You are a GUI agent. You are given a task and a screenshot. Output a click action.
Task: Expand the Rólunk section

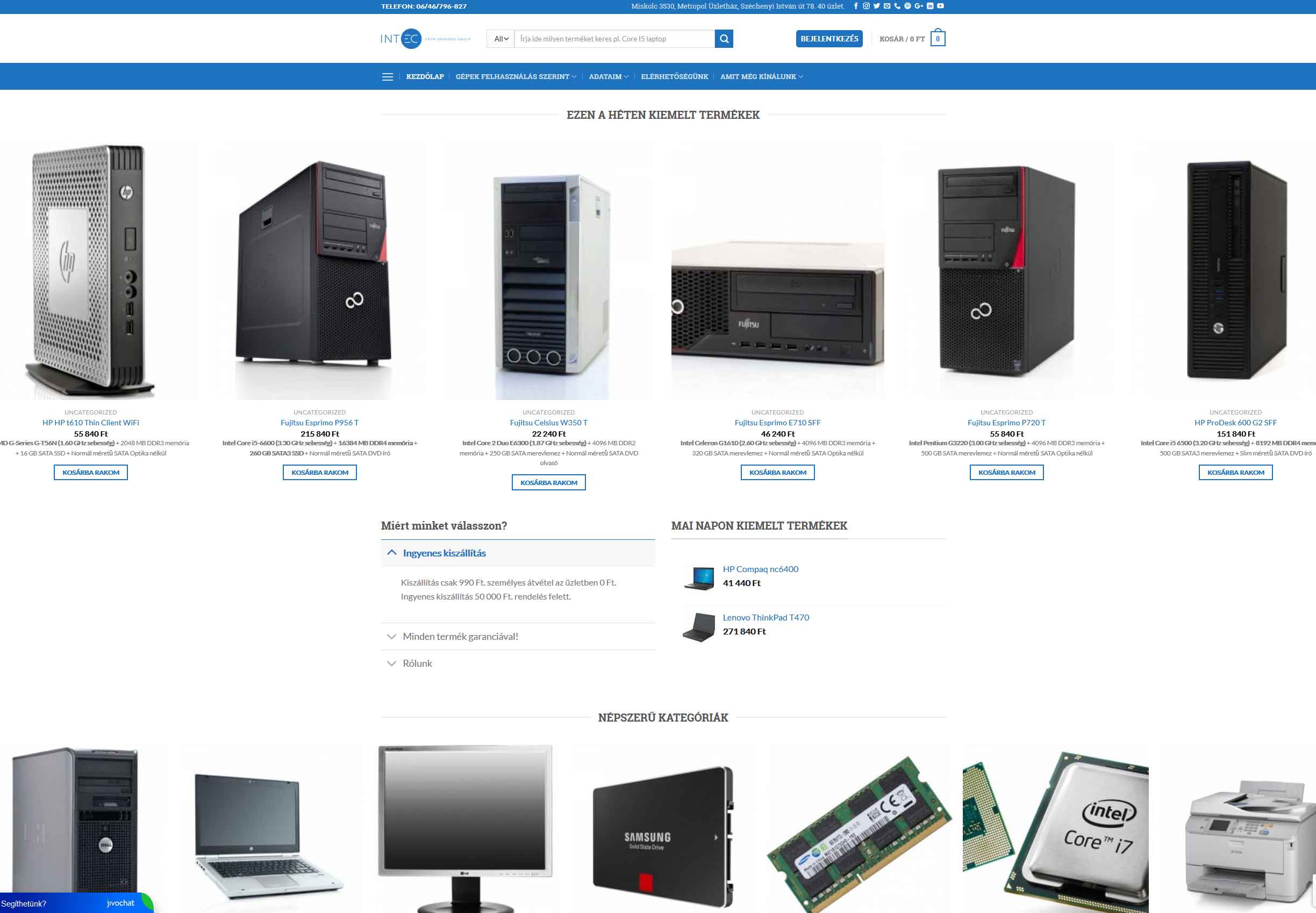518,664
